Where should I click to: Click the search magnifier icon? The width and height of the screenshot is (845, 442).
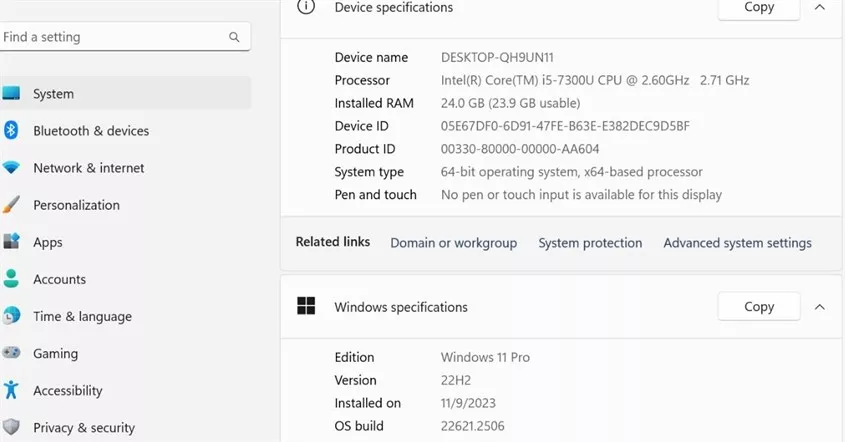pyautogui.click(x=234, y=37)
